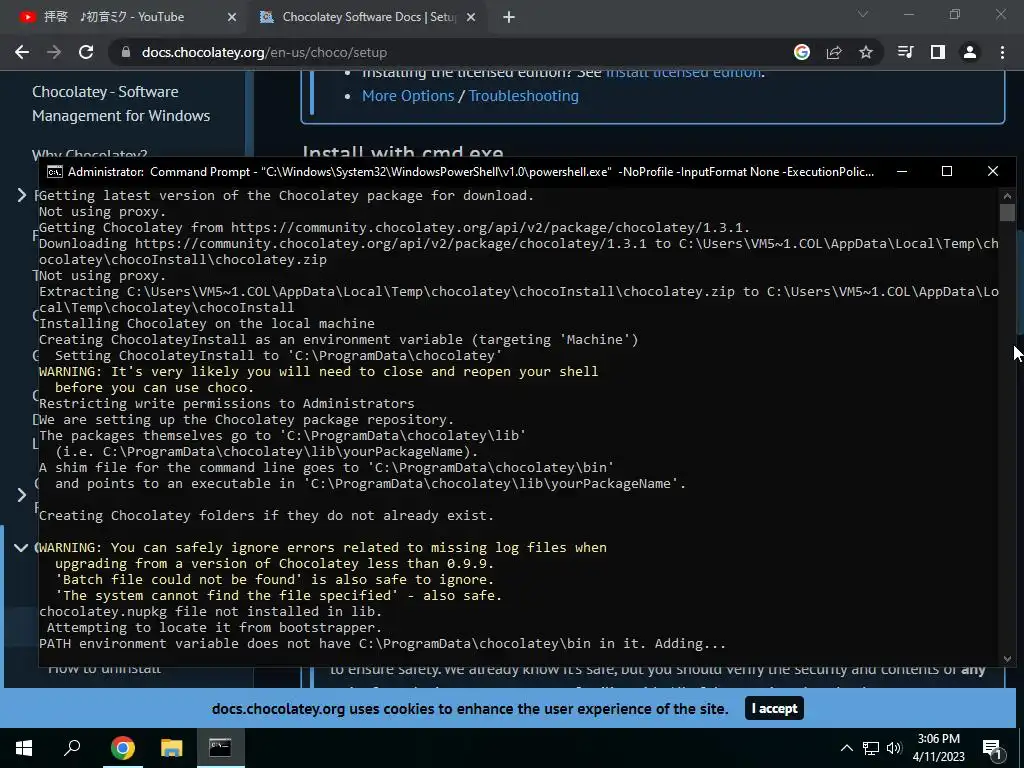Viewport: 1024px width, 768px height.
Task: Click the Command Prompt scrollbar thumb
Action: [x=1007, y=212]
